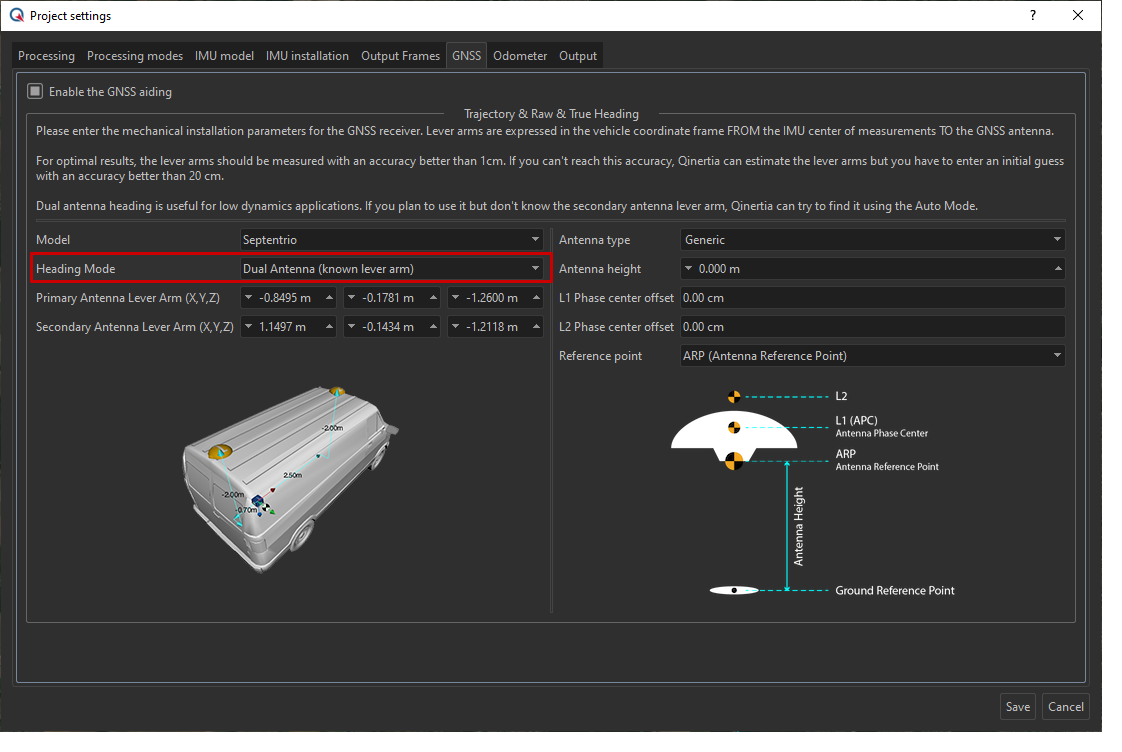Increase the Antenna height value
The image size is (1122, 752).
(x=1058, y=269)
